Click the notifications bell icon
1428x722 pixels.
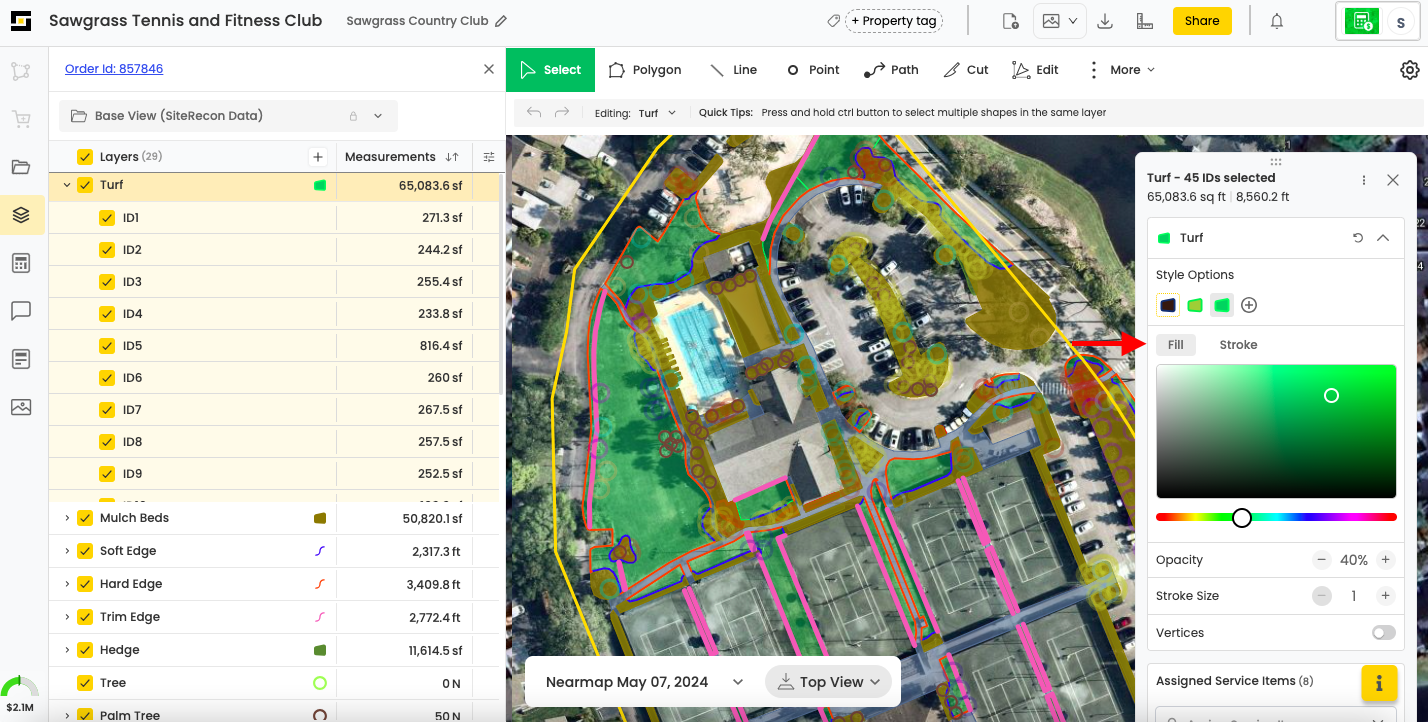click(x=1277, y=21)
